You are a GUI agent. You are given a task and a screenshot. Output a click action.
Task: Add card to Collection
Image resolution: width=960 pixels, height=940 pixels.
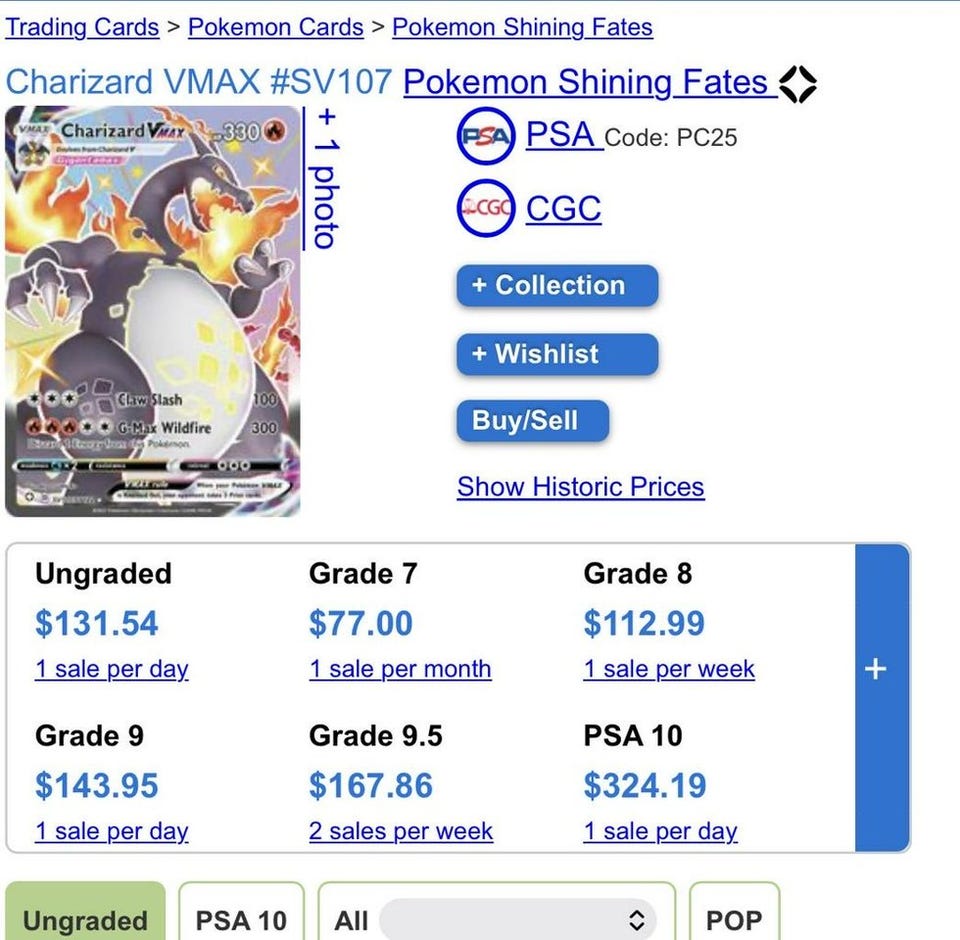(x=557, y=286)
